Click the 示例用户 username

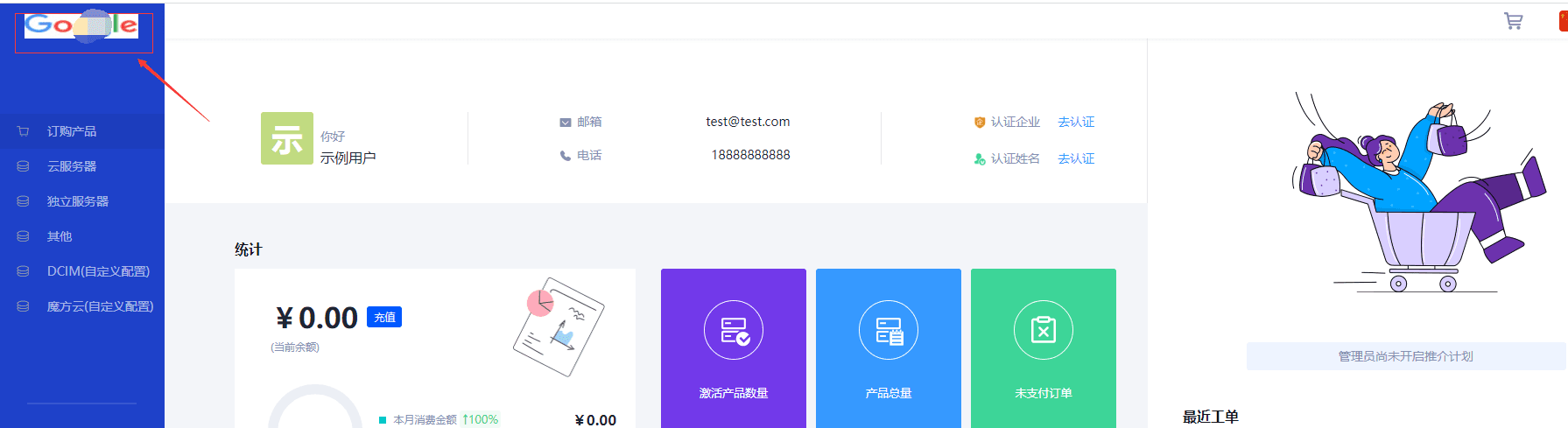tap(348, 158)
